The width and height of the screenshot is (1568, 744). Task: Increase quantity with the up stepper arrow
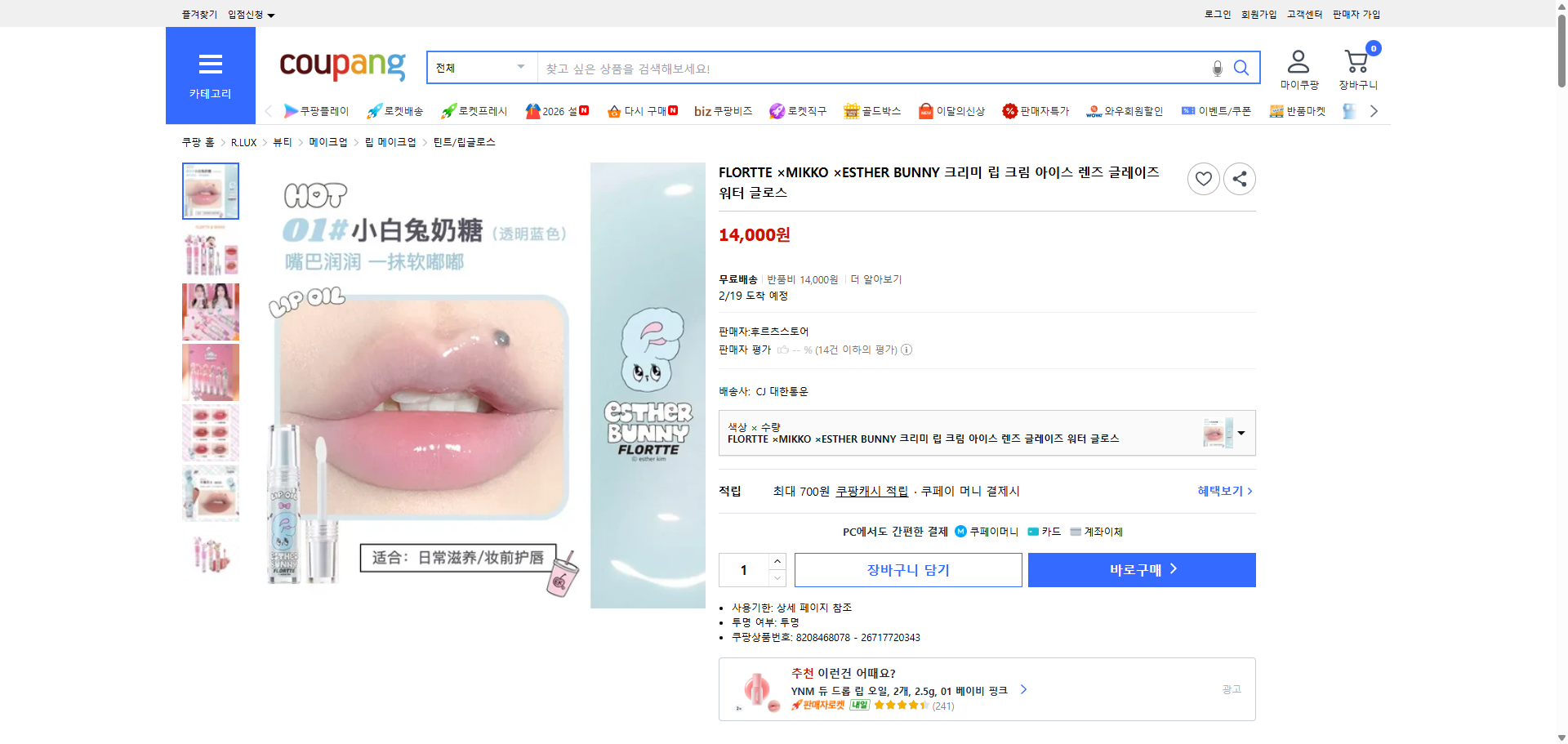[x=777, y=561]
